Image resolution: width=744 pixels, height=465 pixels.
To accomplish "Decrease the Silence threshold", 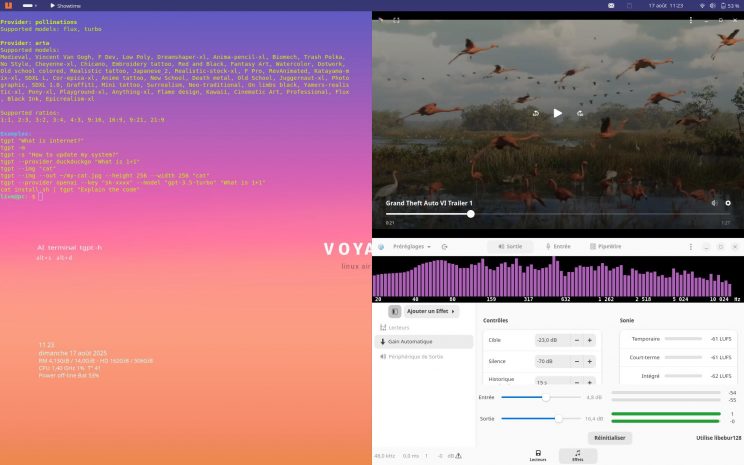I will pyautogui.click(x=577, y=362).
